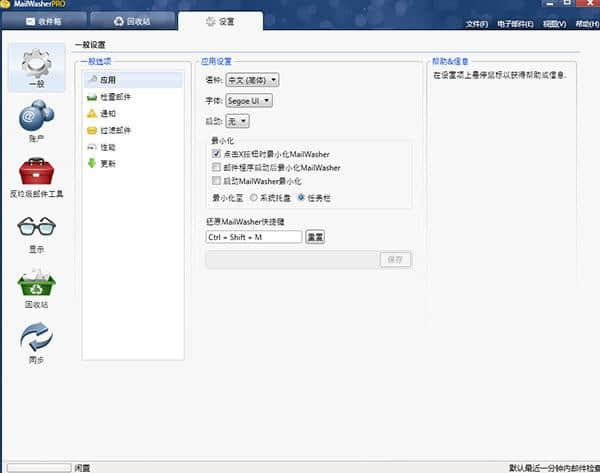Select 过滤邮件 in the general options list
The image size is (600, 473).
tap(115, 130)
